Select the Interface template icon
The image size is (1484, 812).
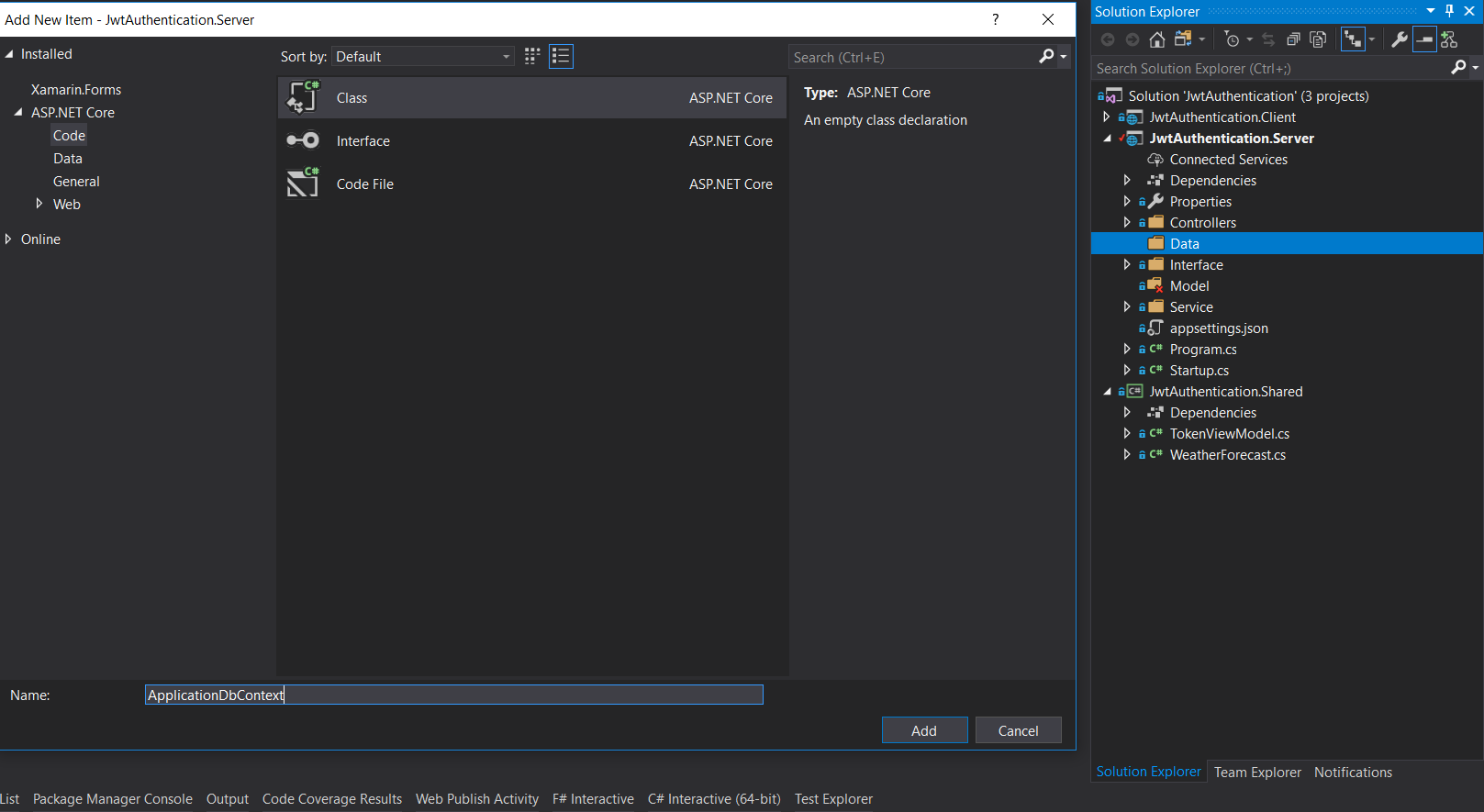[303, 140]
